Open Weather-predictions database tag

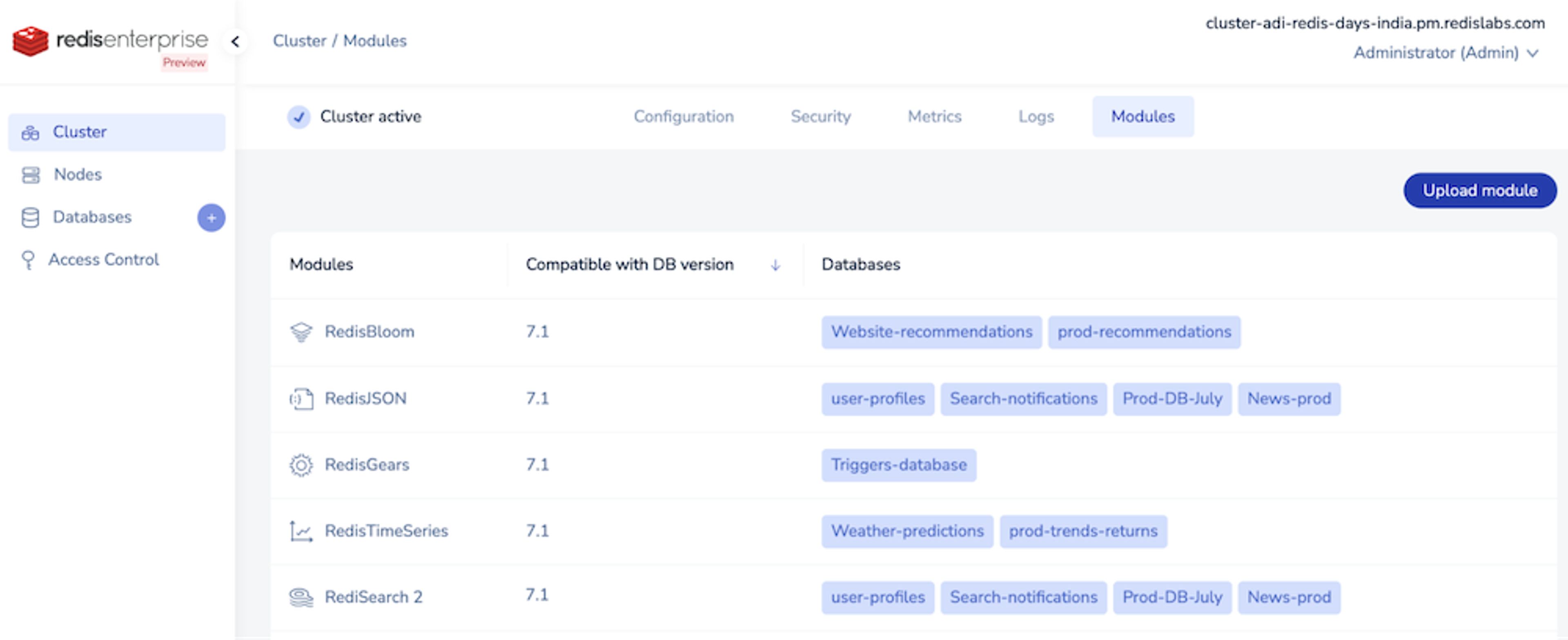point(907,531)
